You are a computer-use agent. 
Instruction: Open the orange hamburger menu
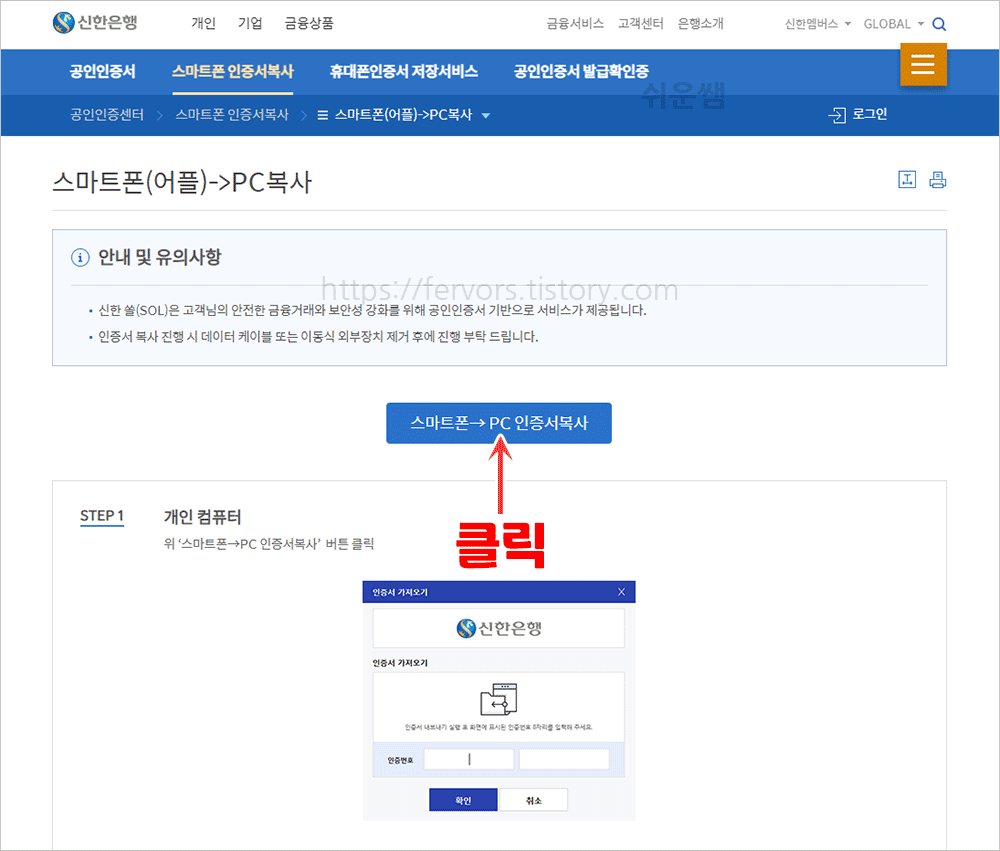pos(923,64)
